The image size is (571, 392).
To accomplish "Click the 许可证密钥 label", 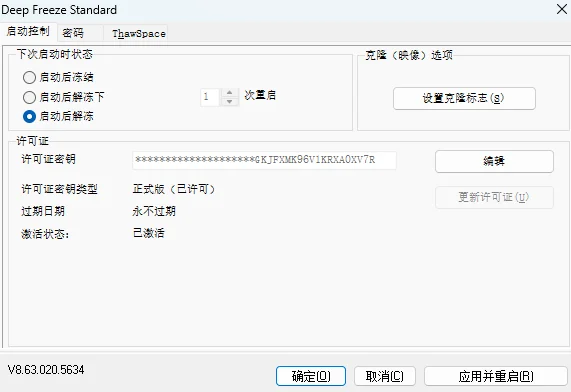I will 48,159.
